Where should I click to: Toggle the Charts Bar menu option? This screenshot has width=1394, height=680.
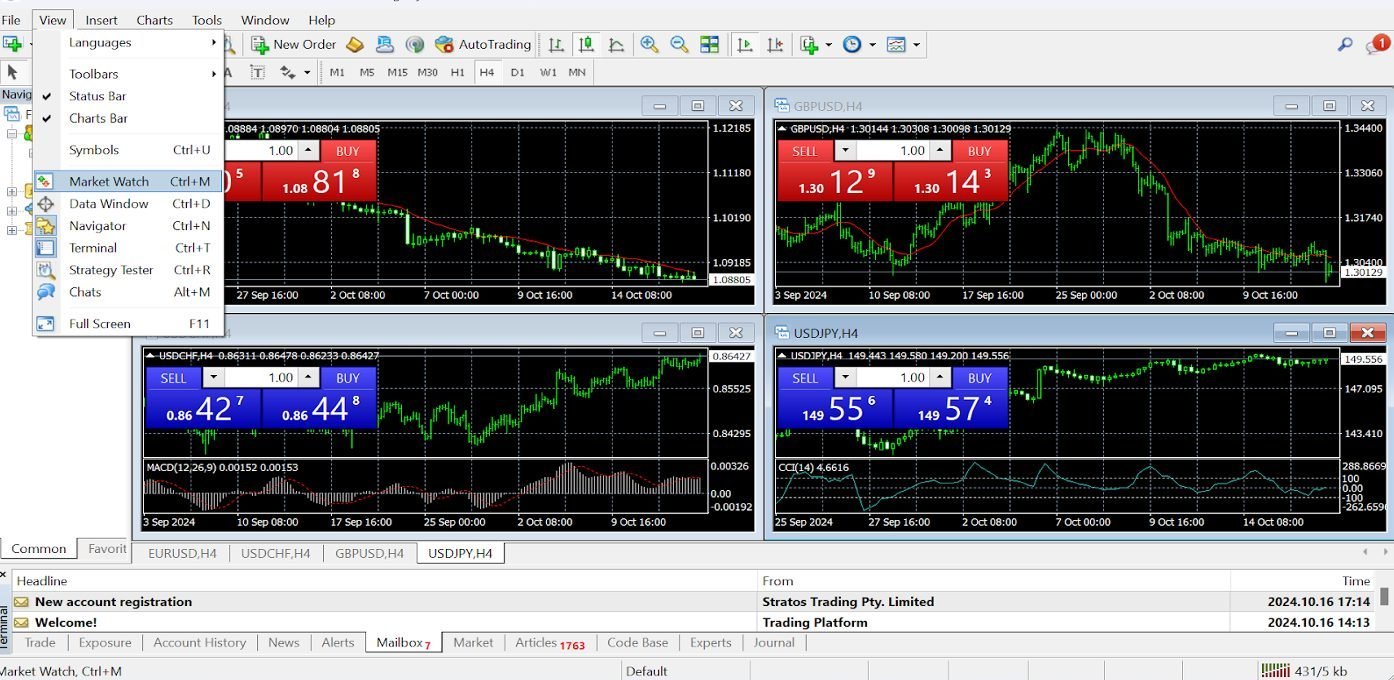click(x=128, y=118)
